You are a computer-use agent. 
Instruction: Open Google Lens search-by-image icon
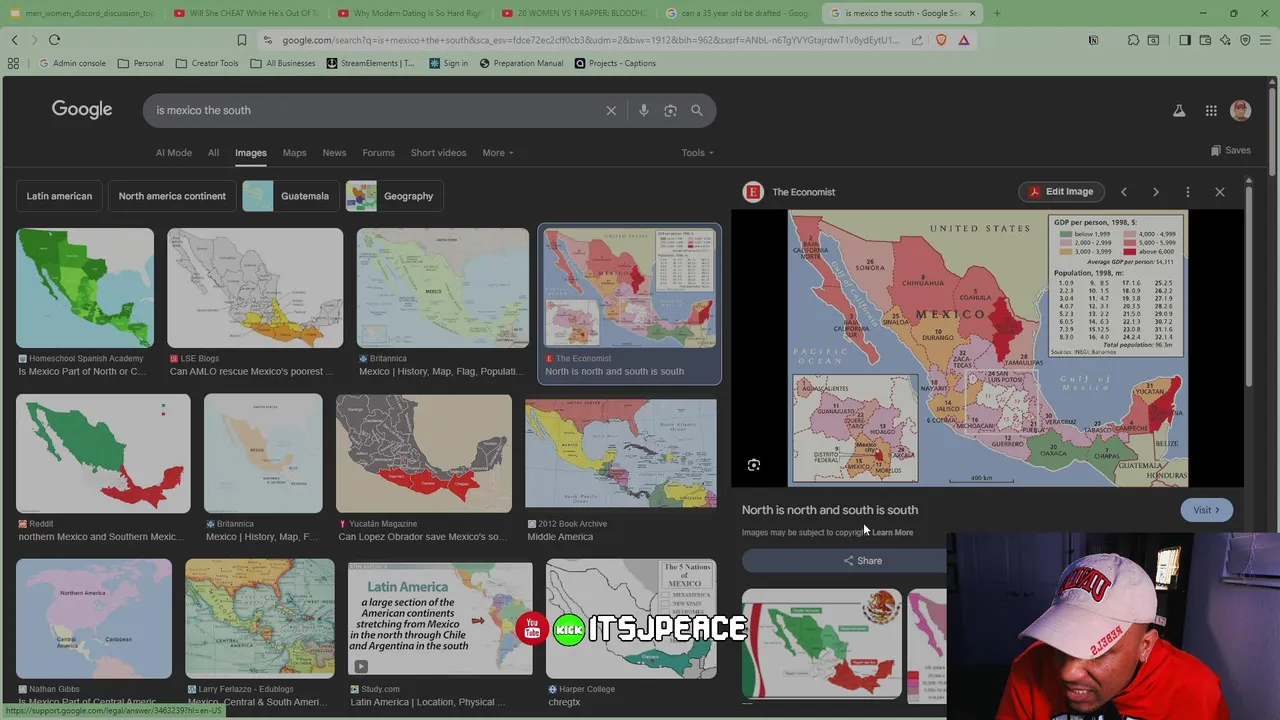click(671, 110)
